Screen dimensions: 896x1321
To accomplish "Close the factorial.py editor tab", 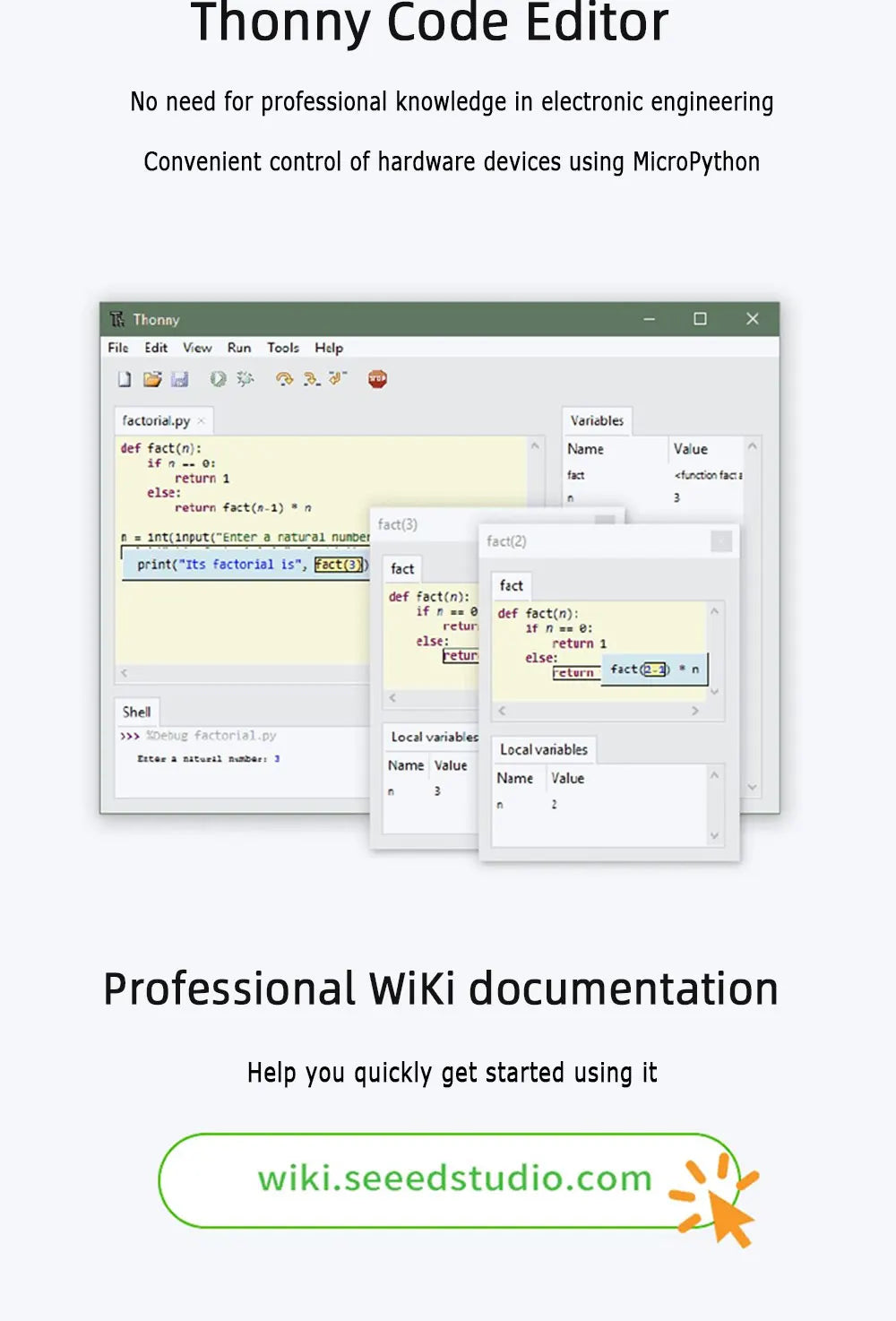I will (201, 421).
